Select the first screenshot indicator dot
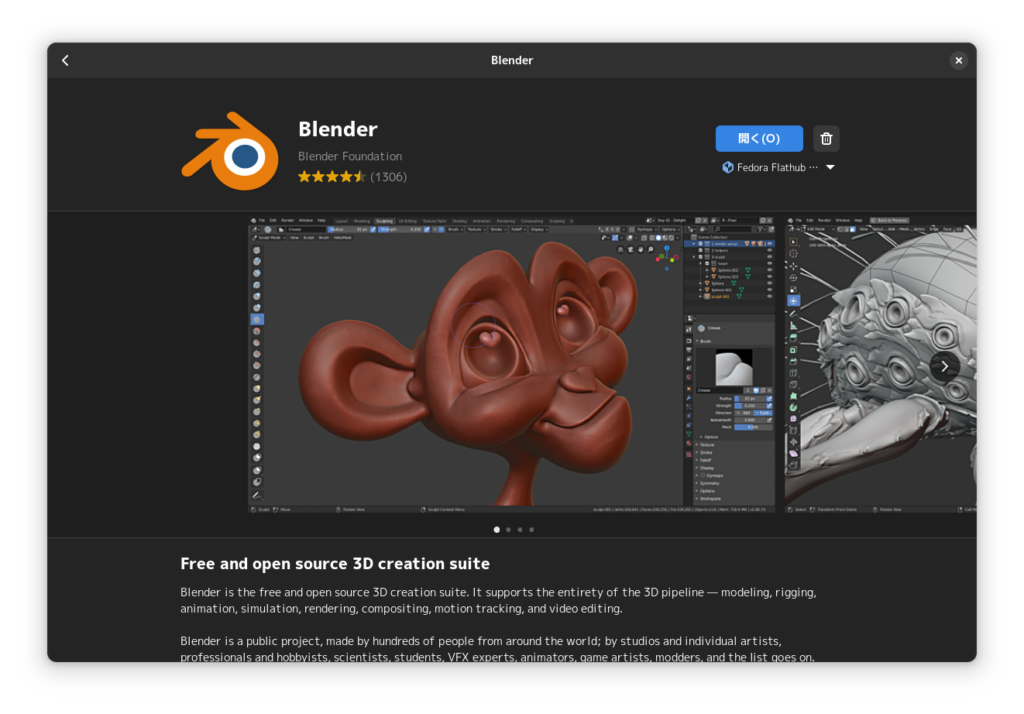 pyautogui.click(x=497, y=530)
